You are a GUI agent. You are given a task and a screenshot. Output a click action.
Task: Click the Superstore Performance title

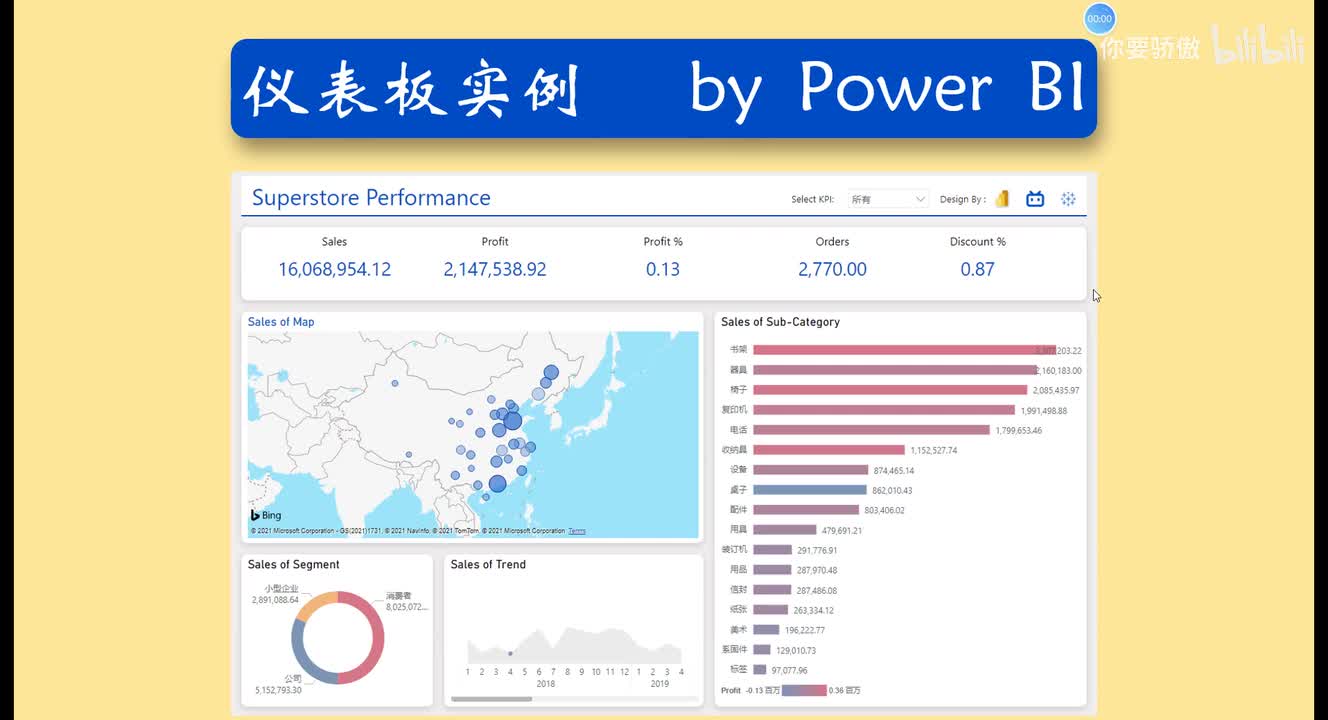tap(371, 198)
